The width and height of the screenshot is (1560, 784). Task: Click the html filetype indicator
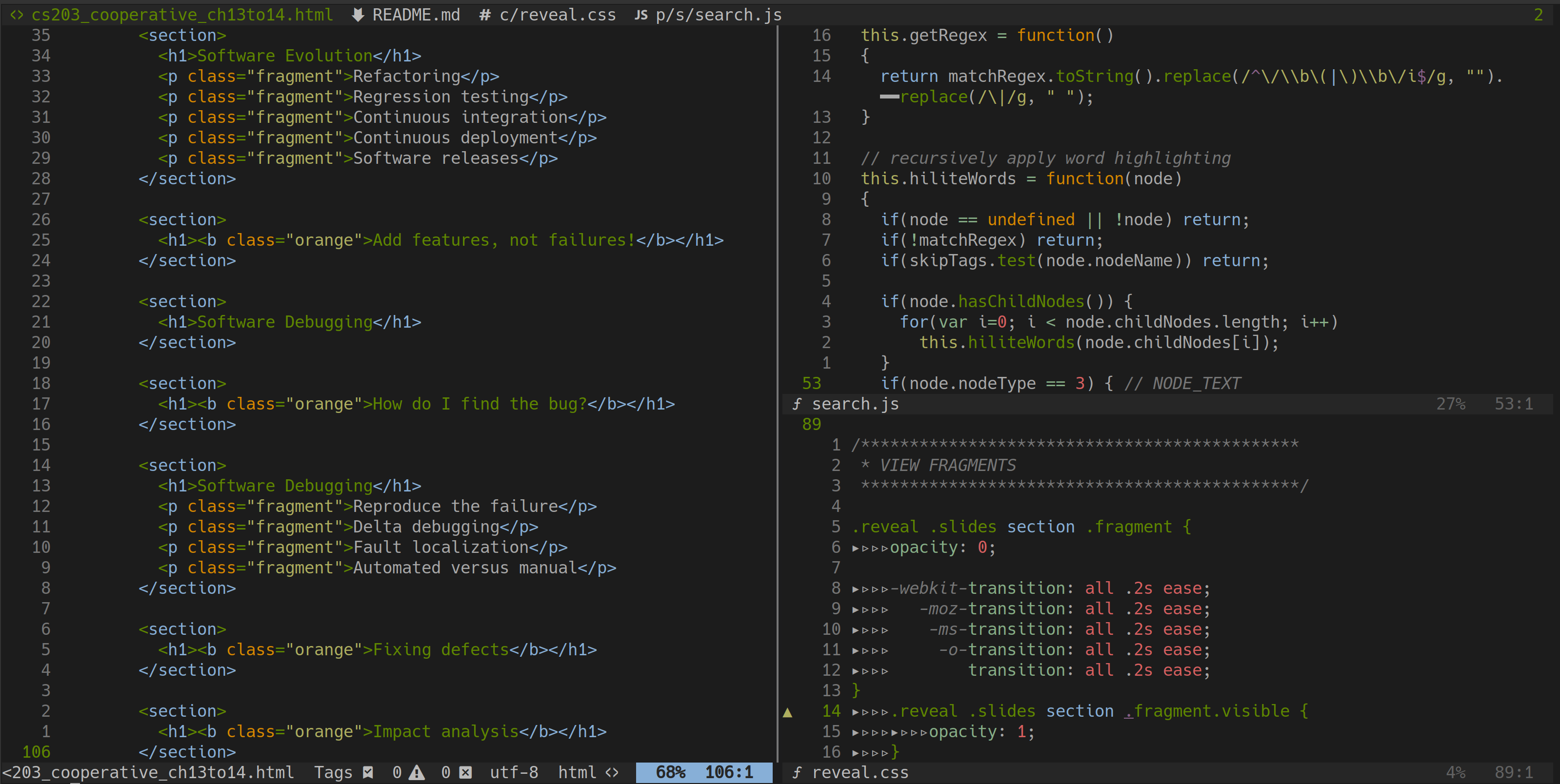(577, 772)
